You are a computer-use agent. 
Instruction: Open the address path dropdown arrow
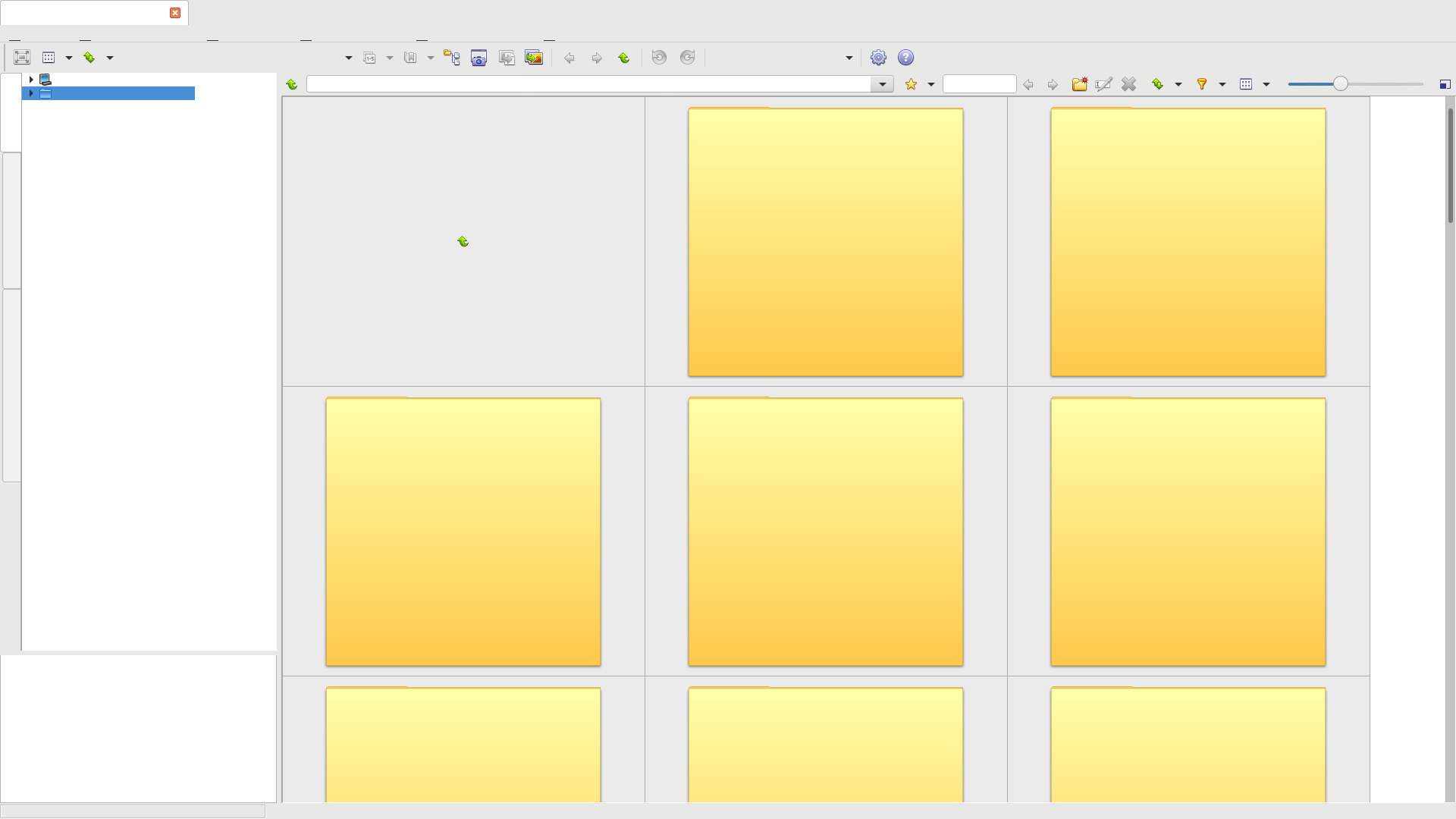tap(882, 84)
